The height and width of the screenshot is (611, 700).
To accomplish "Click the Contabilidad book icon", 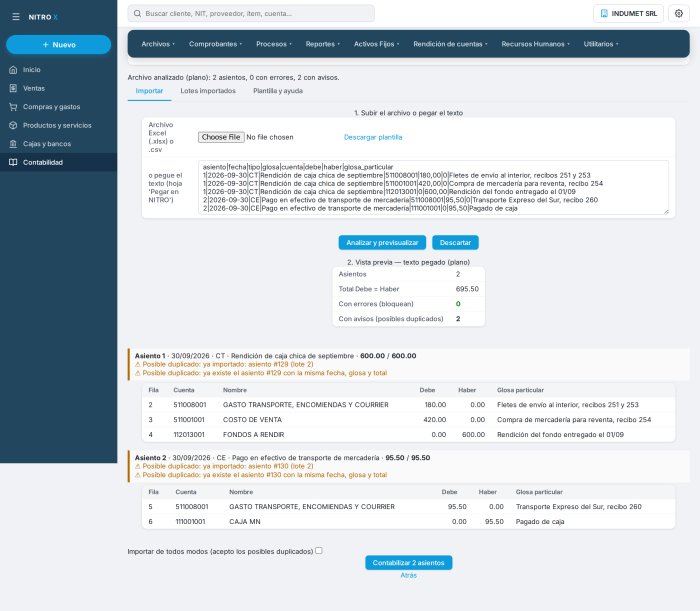I will pyautogui.click(x=13, y=162).
